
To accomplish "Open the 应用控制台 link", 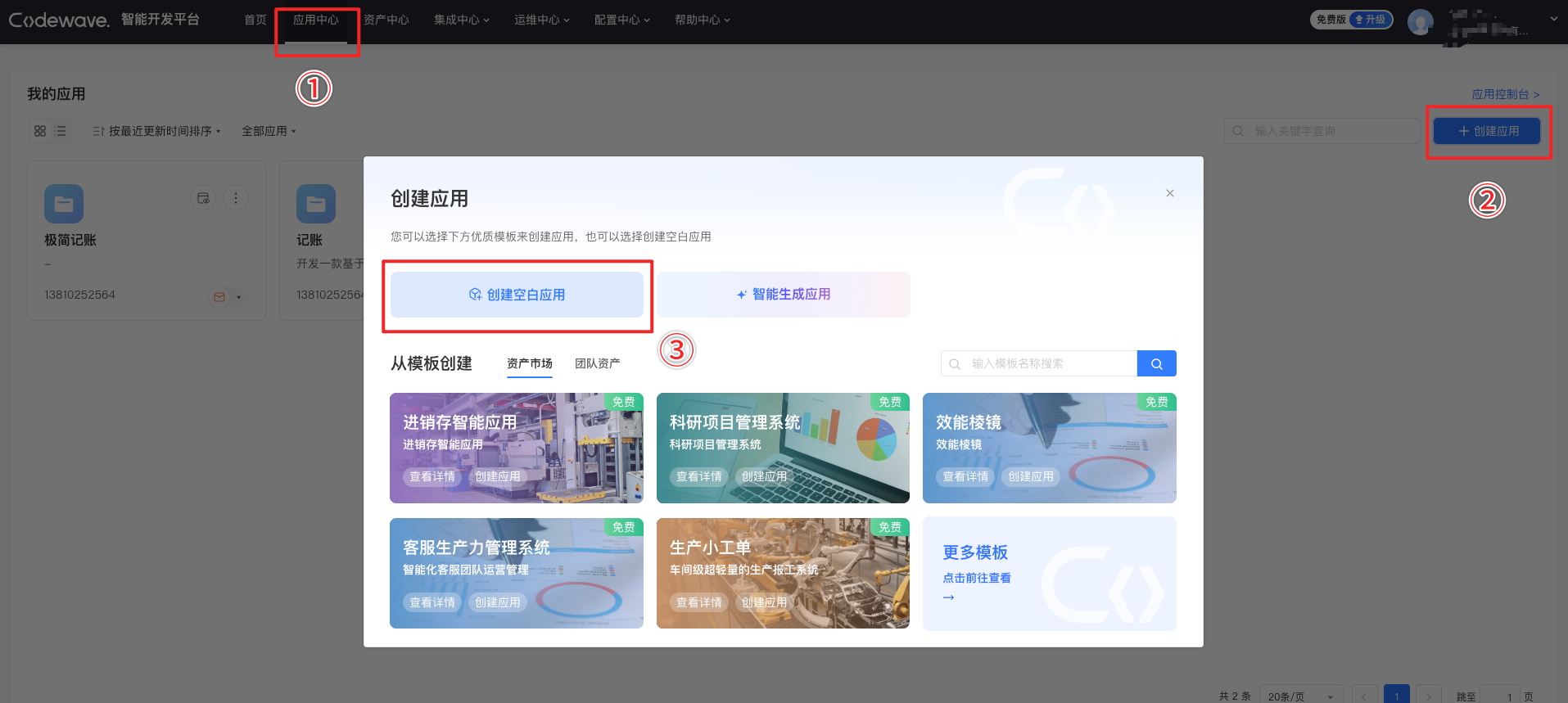I will click(1506, 94).
